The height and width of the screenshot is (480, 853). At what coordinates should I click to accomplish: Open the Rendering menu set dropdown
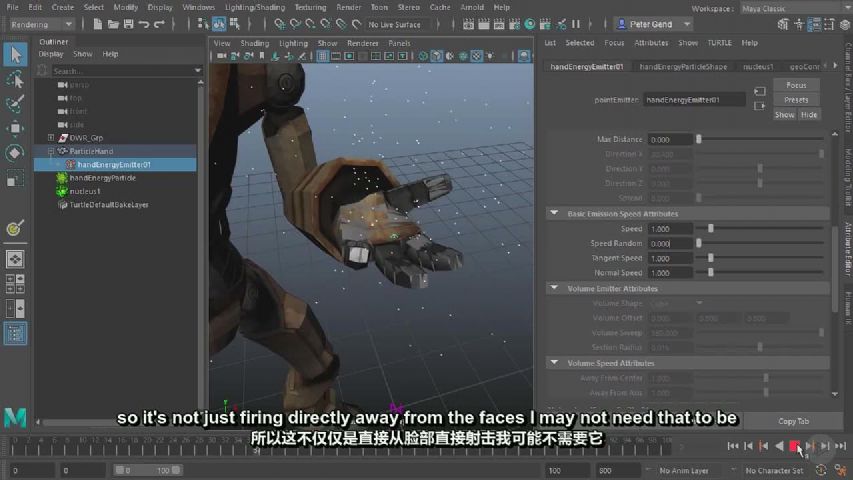coord(41,24)
